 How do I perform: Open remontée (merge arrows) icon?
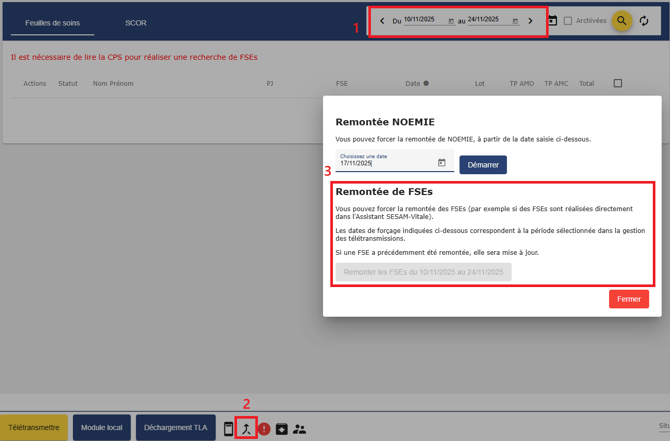click(x=246, y=429)
